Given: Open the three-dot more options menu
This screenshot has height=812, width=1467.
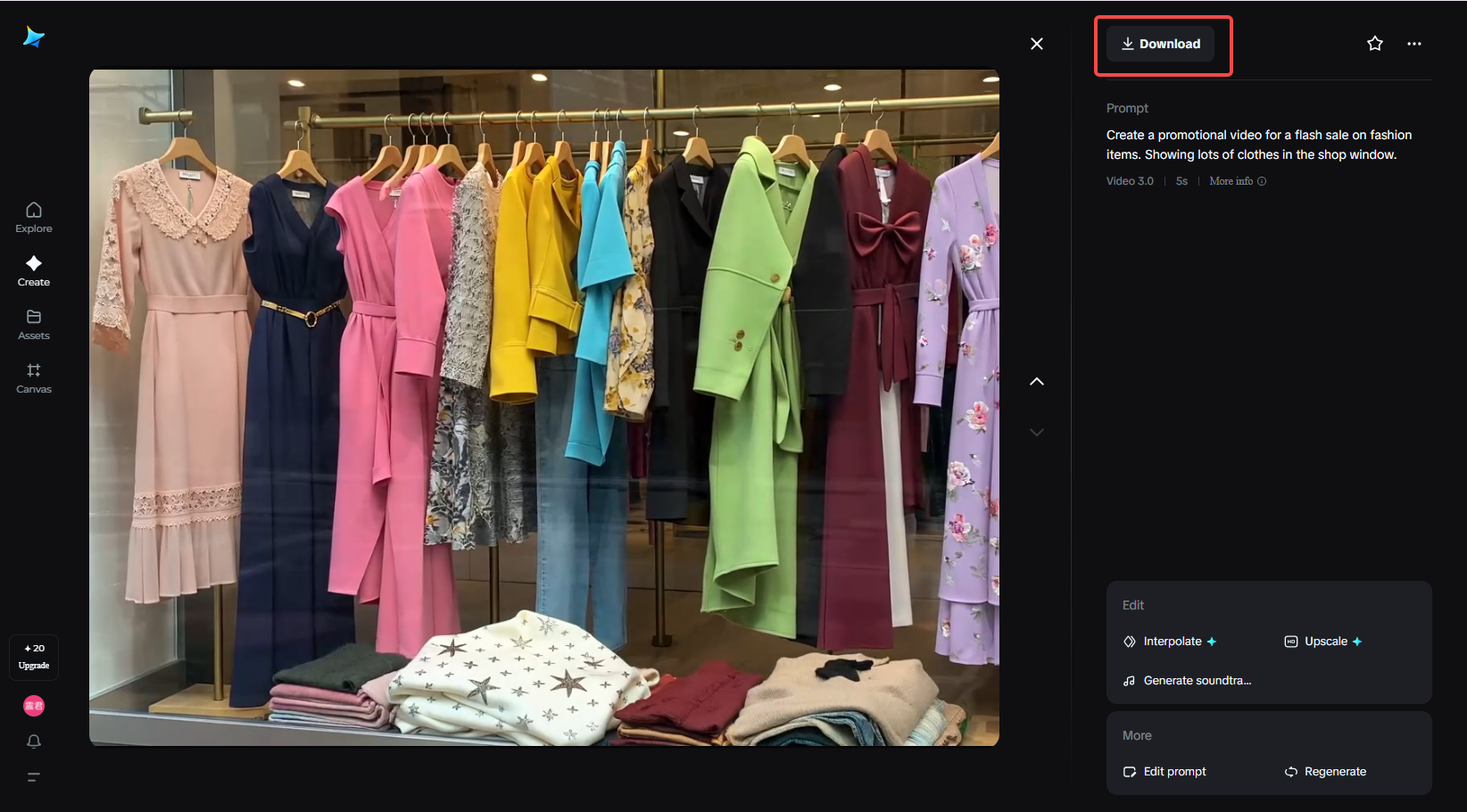Looking at the screenshot, I should 1414,44.
